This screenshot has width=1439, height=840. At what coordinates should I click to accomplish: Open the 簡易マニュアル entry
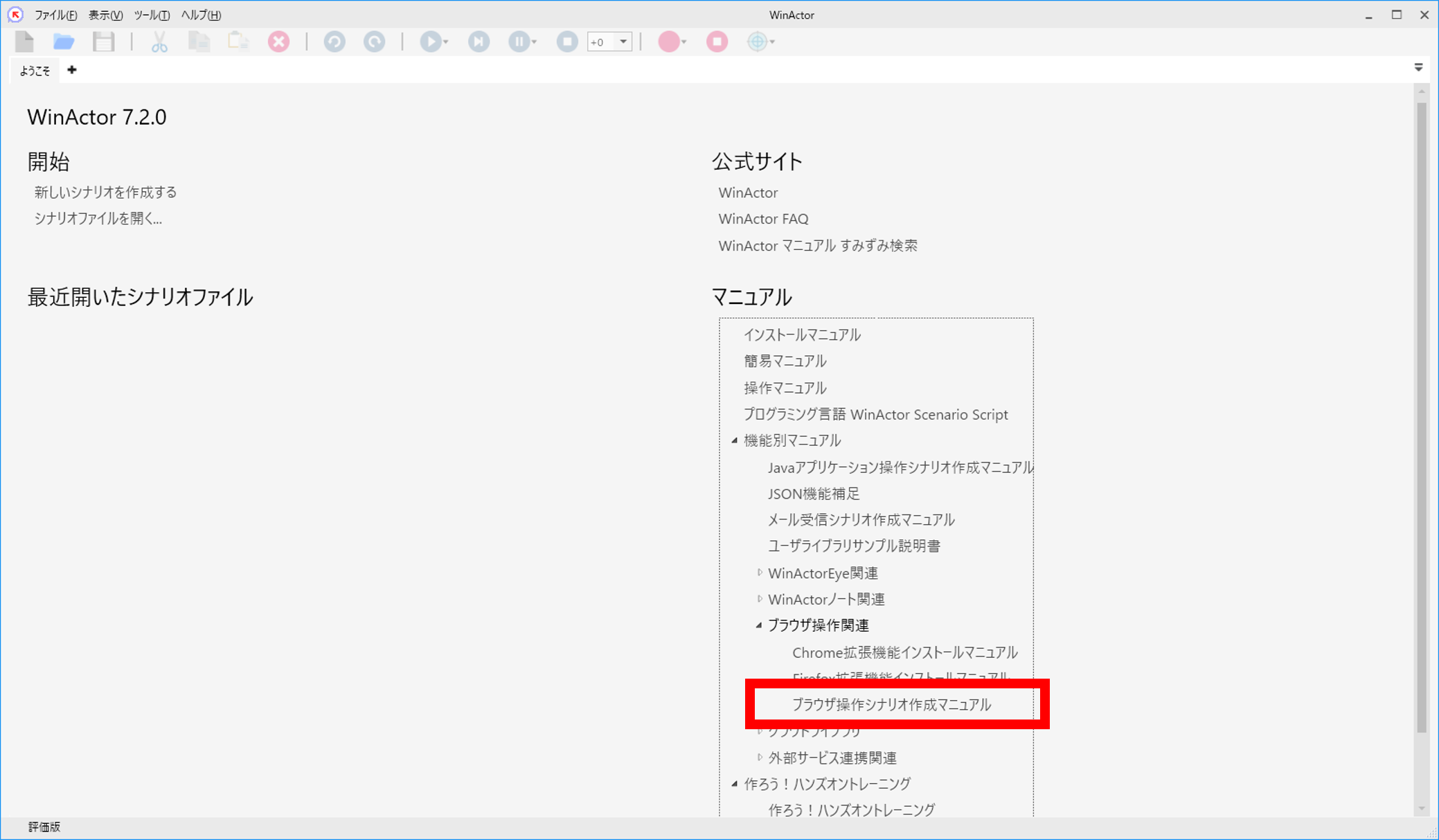785,361
